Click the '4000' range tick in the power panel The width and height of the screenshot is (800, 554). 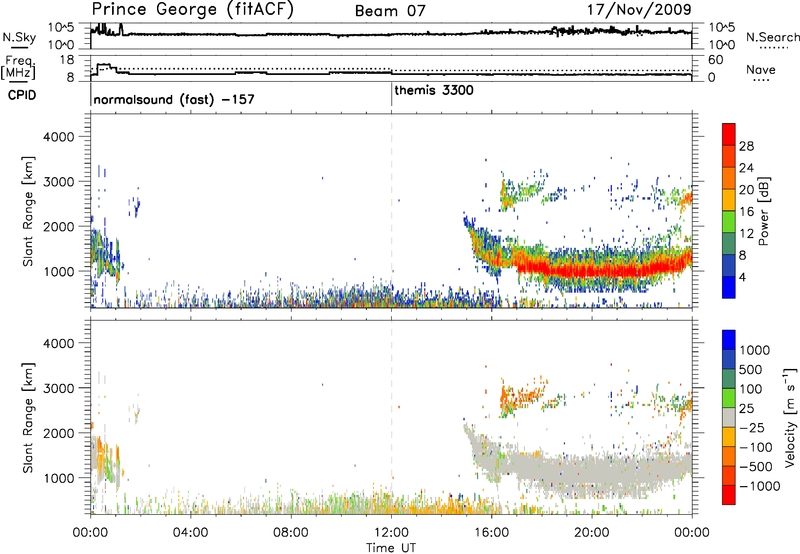59,137
